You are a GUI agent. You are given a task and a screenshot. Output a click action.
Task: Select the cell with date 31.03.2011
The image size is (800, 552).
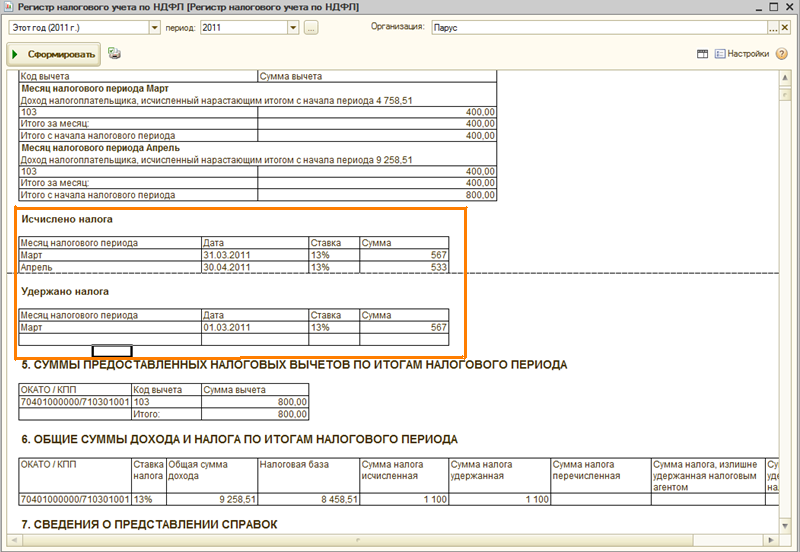tap(255, 255)
